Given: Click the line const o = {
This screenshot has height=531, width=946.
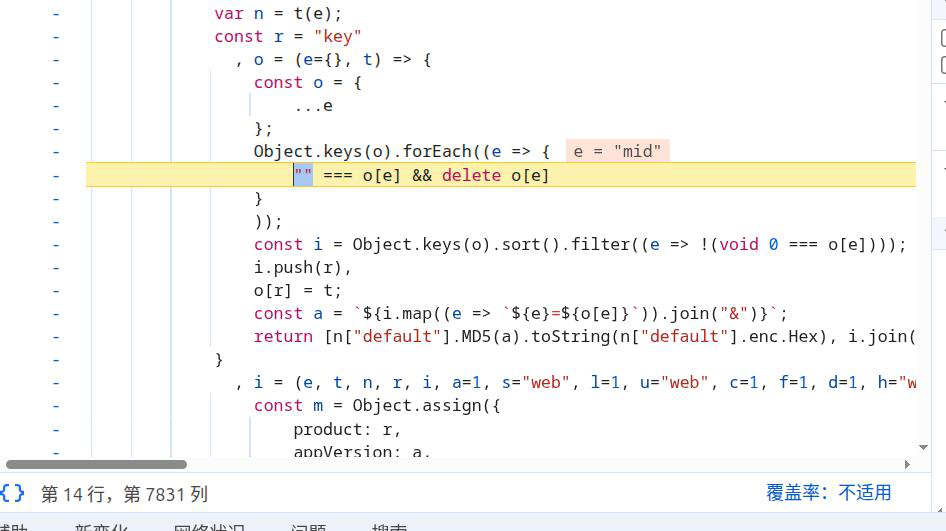Looking at the screenshot, I should click(x=308, y=83).
